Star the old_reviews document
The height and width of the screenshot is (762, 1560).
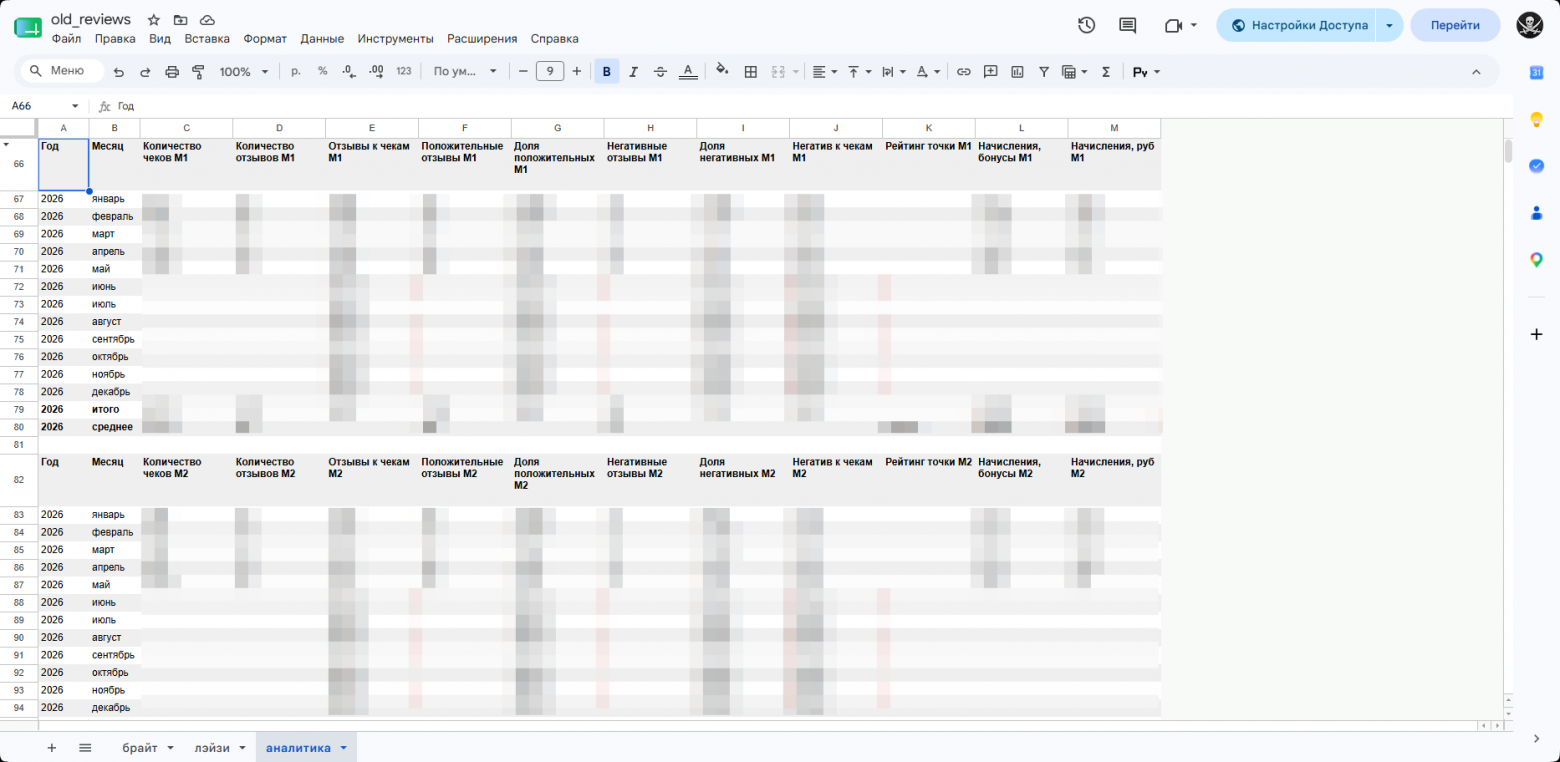point(154,20)
